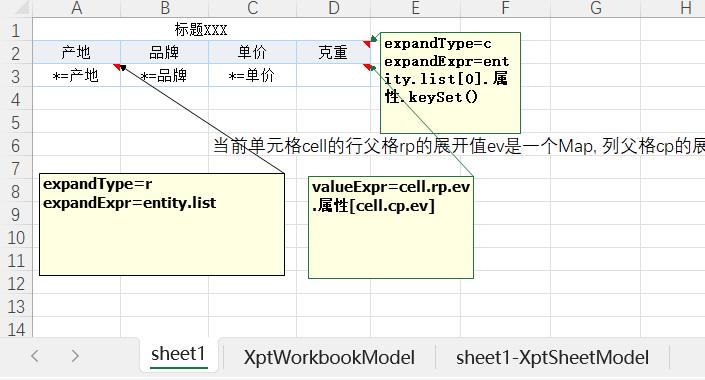
Task: Open the XptWorkbookModel sheet tab
Action: pos(329,358)
